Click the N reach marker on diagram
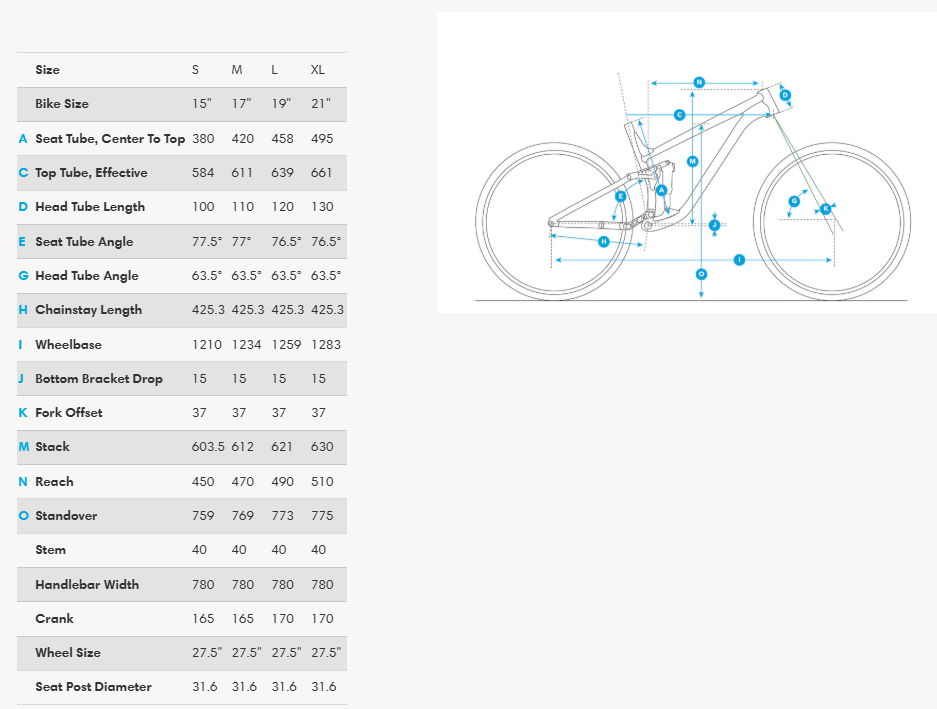This screenshot has width=937, height=709. (699, 82)
